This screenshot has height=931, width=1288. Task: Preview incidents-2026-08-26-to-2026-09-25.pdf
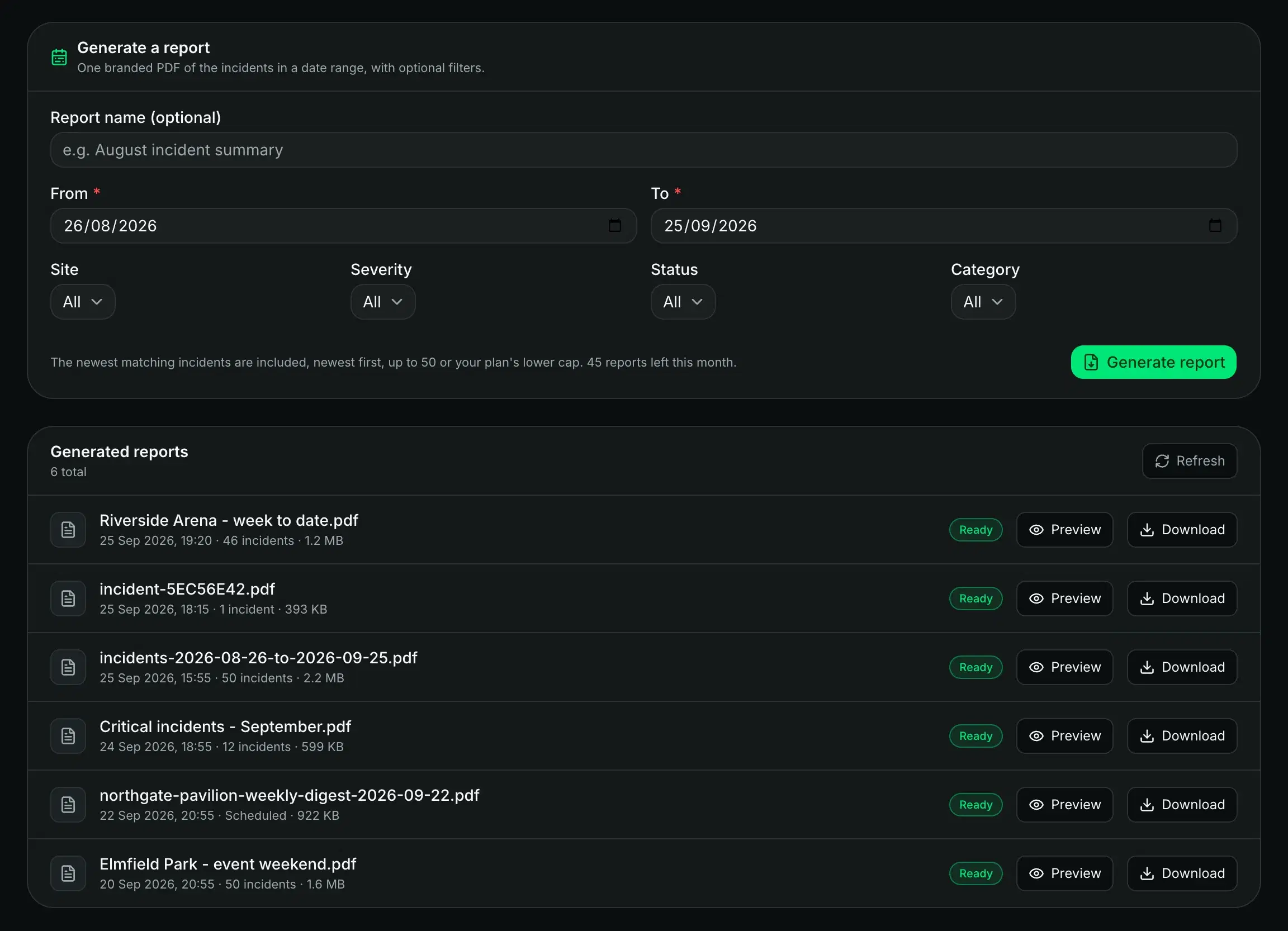click(1064, 667)
